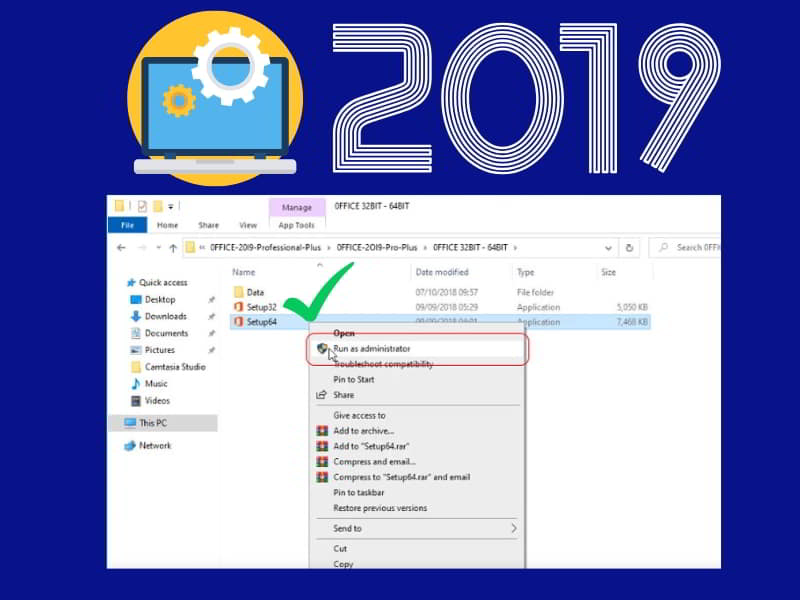
Task: Switch to the View ribbon tab
Action: 247,224
